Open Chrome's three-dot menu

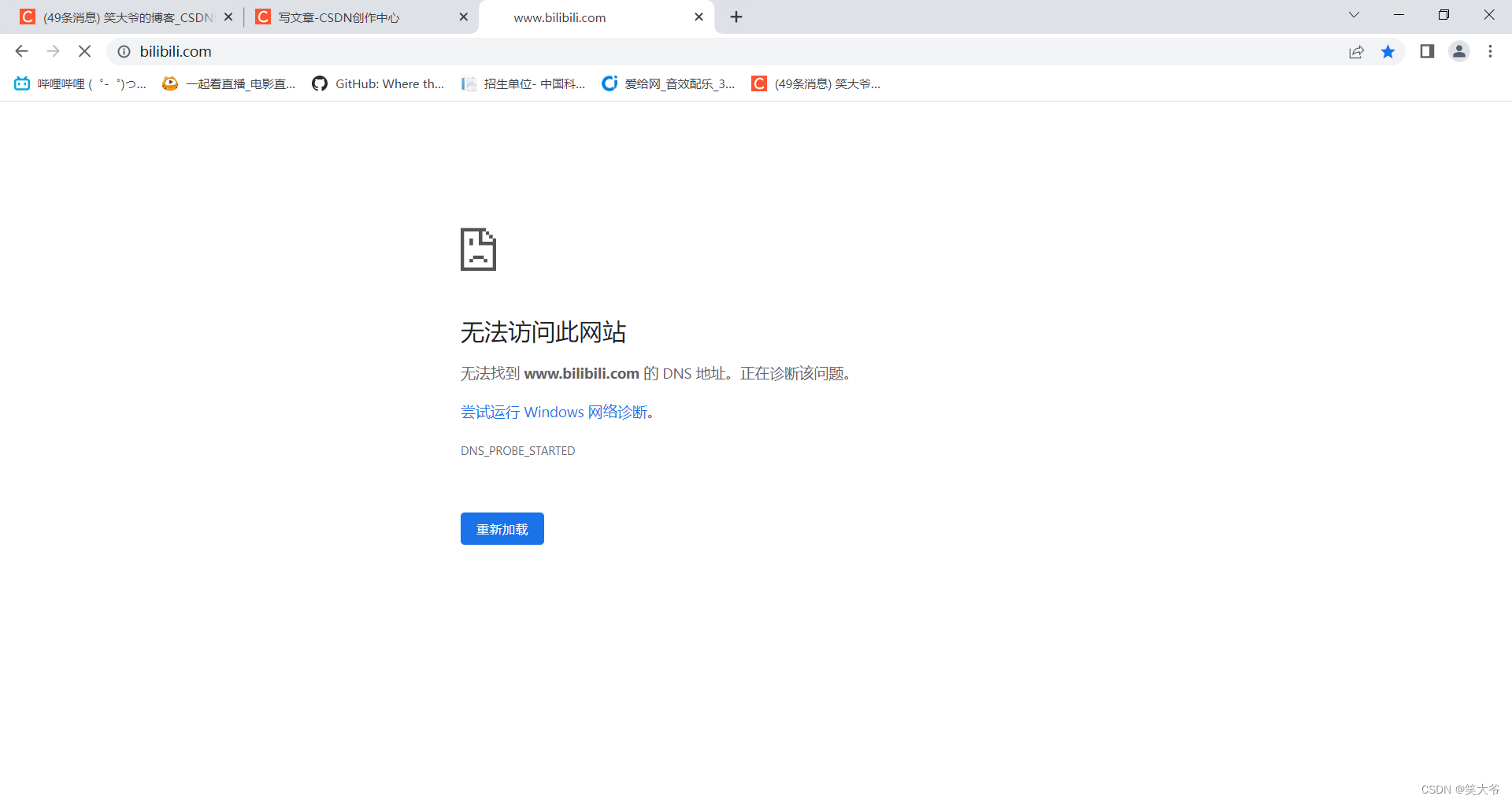(1490, 51)
